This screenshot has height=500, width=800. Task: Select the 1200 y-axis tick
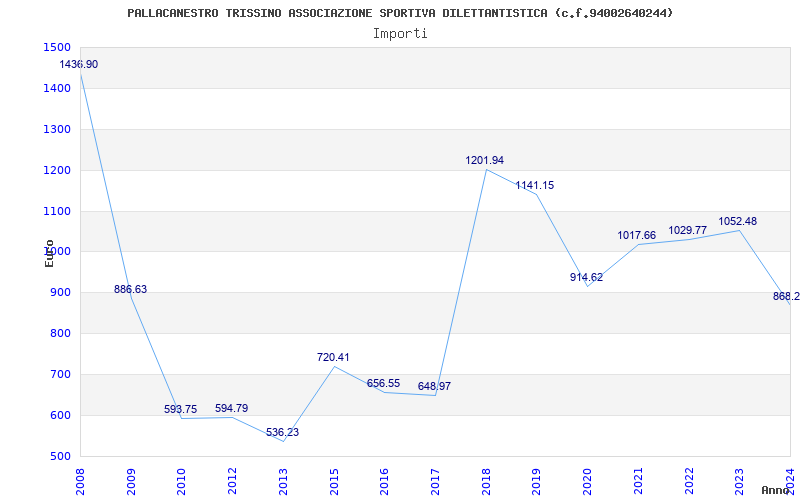click(58, 170)
